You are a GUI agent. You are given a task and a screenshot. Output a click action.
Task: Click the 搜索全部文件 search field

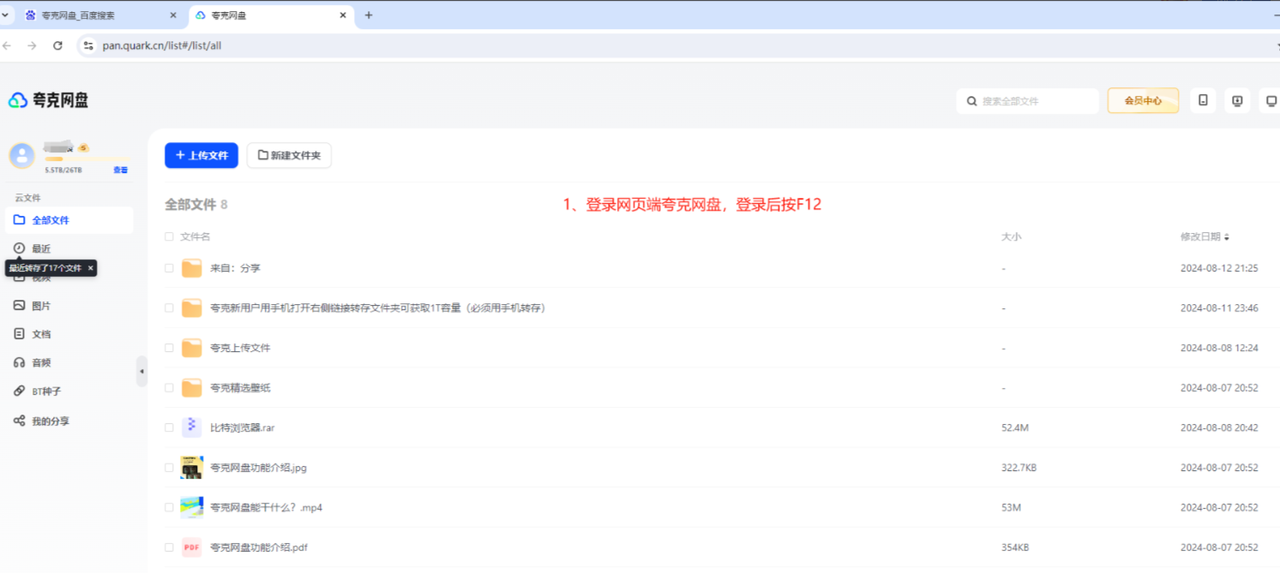(x=1028, y=101)
